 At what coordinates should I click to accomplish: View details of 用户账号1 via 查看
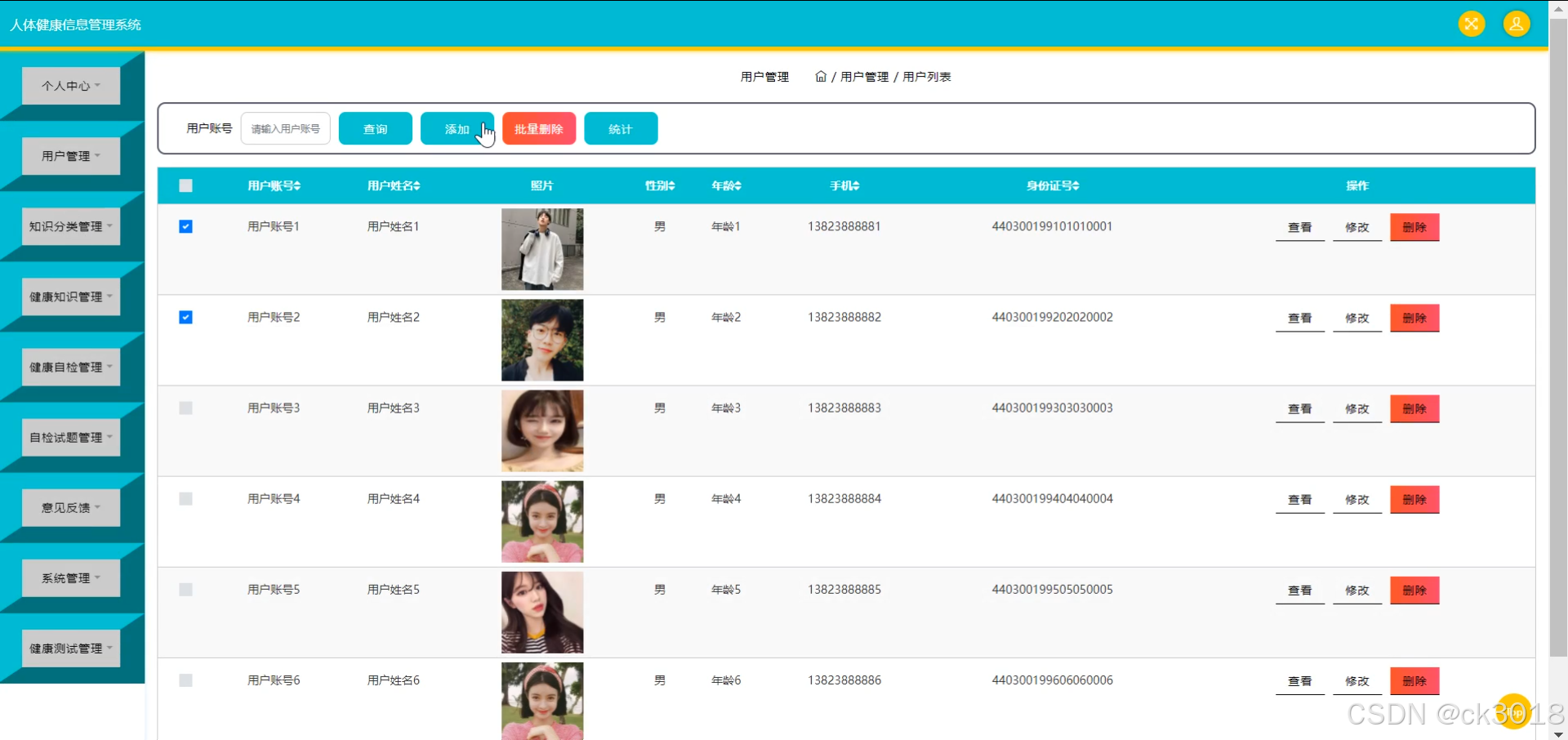click(1300, 227)
